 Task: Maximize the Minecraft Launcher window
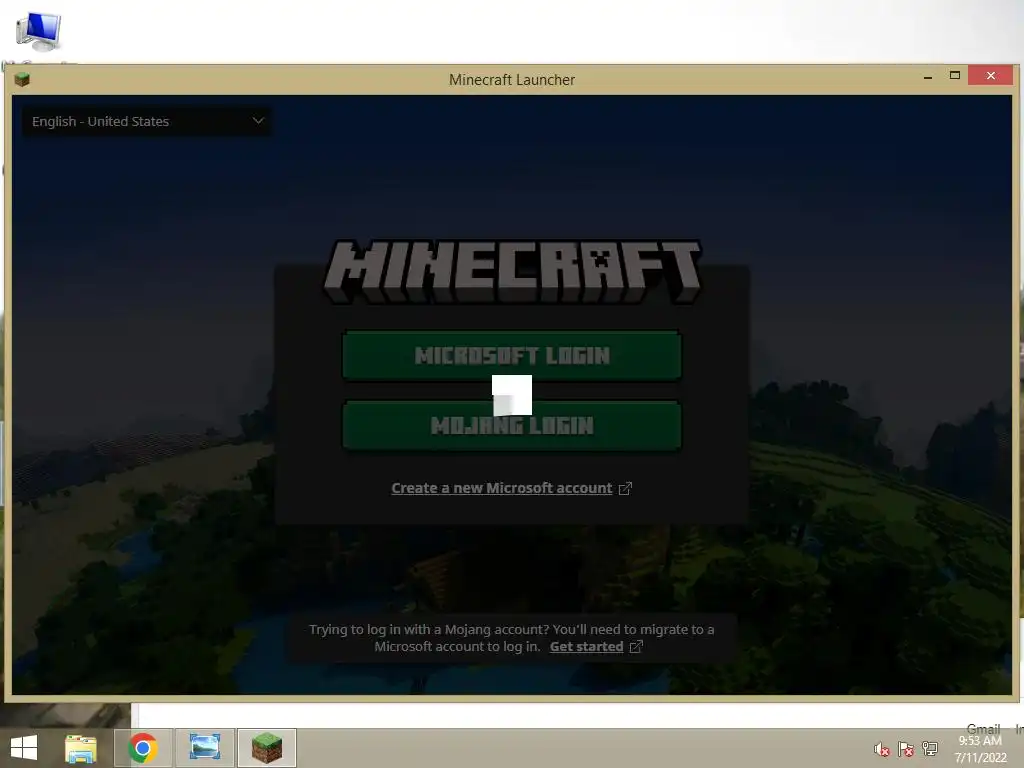(955, 76)
